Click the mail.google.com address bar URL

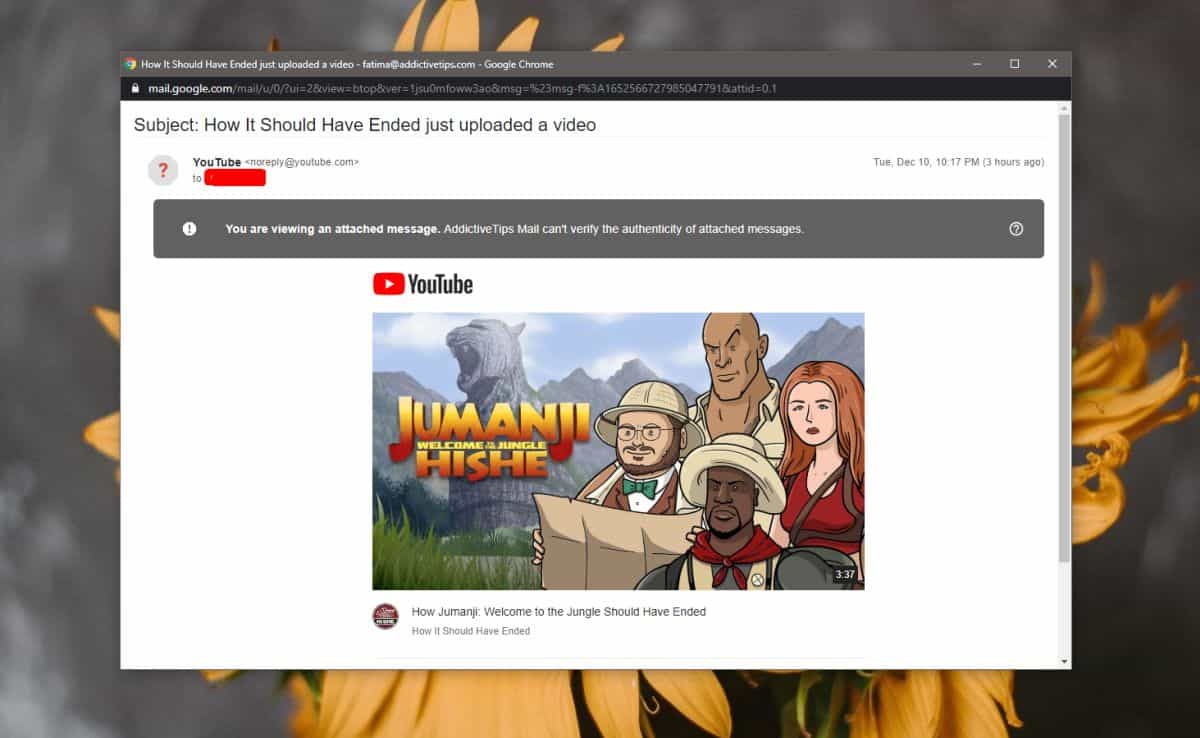(x=463, y=89)
